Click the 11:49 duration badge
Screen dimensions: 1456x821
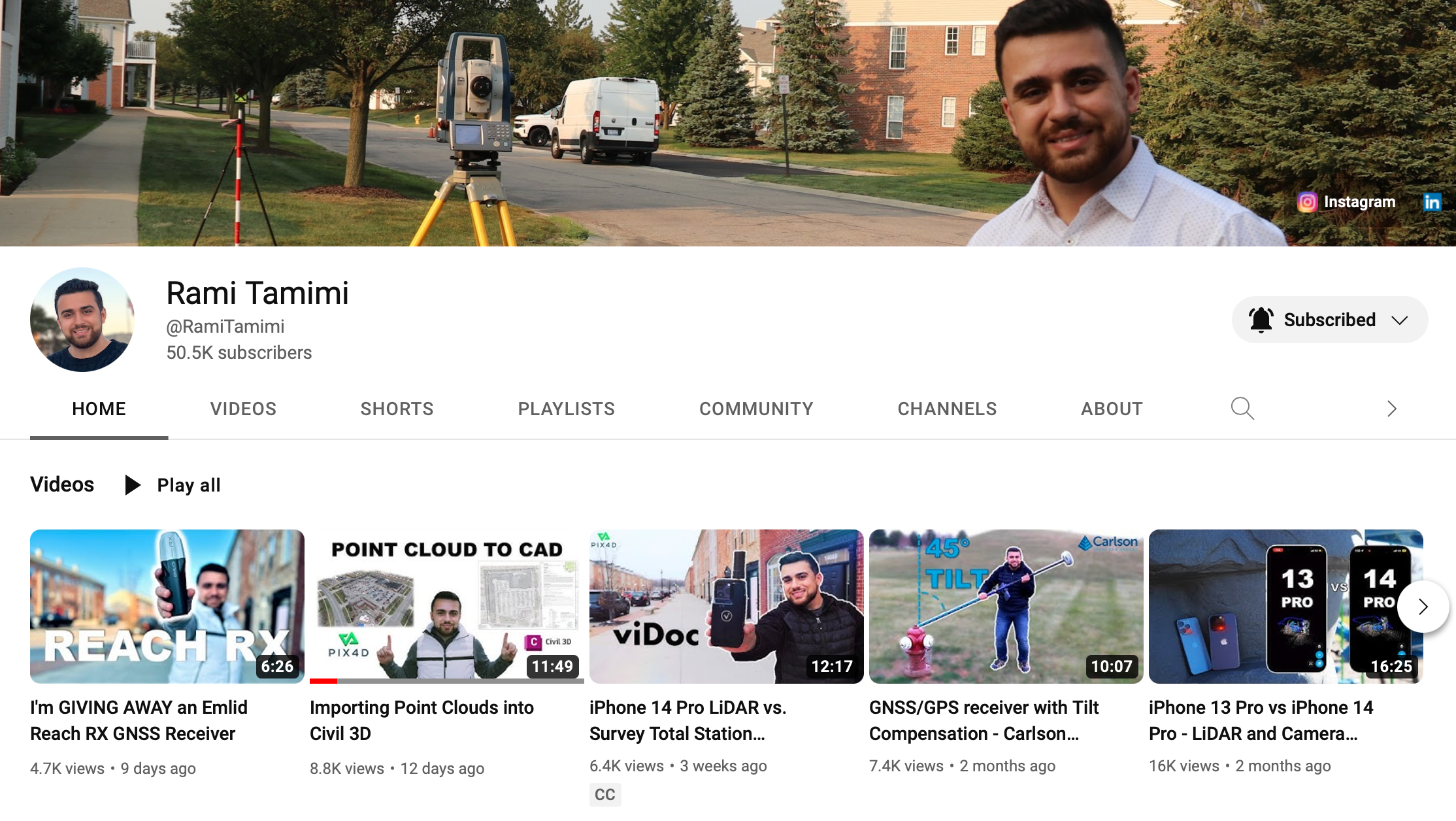pos(552,667)
